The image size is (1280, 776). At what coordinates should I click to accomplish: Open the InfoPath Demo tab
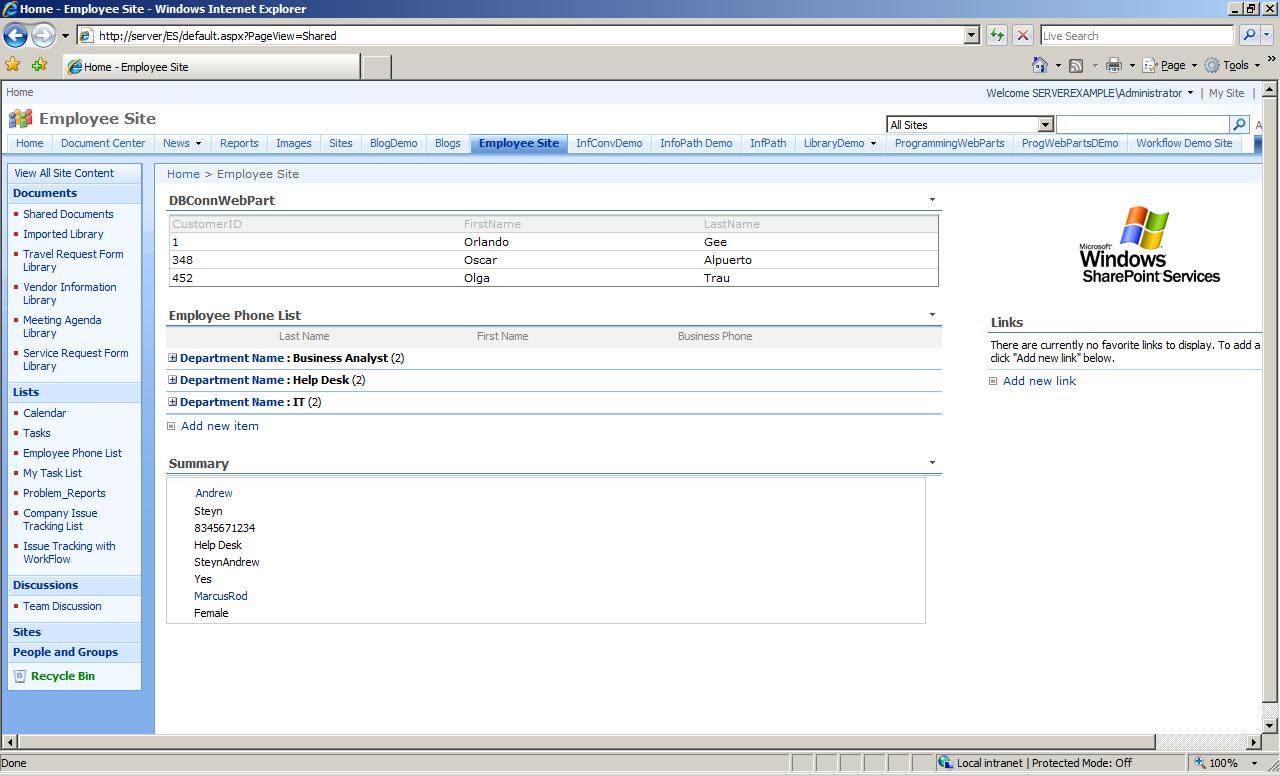[696, 143]
